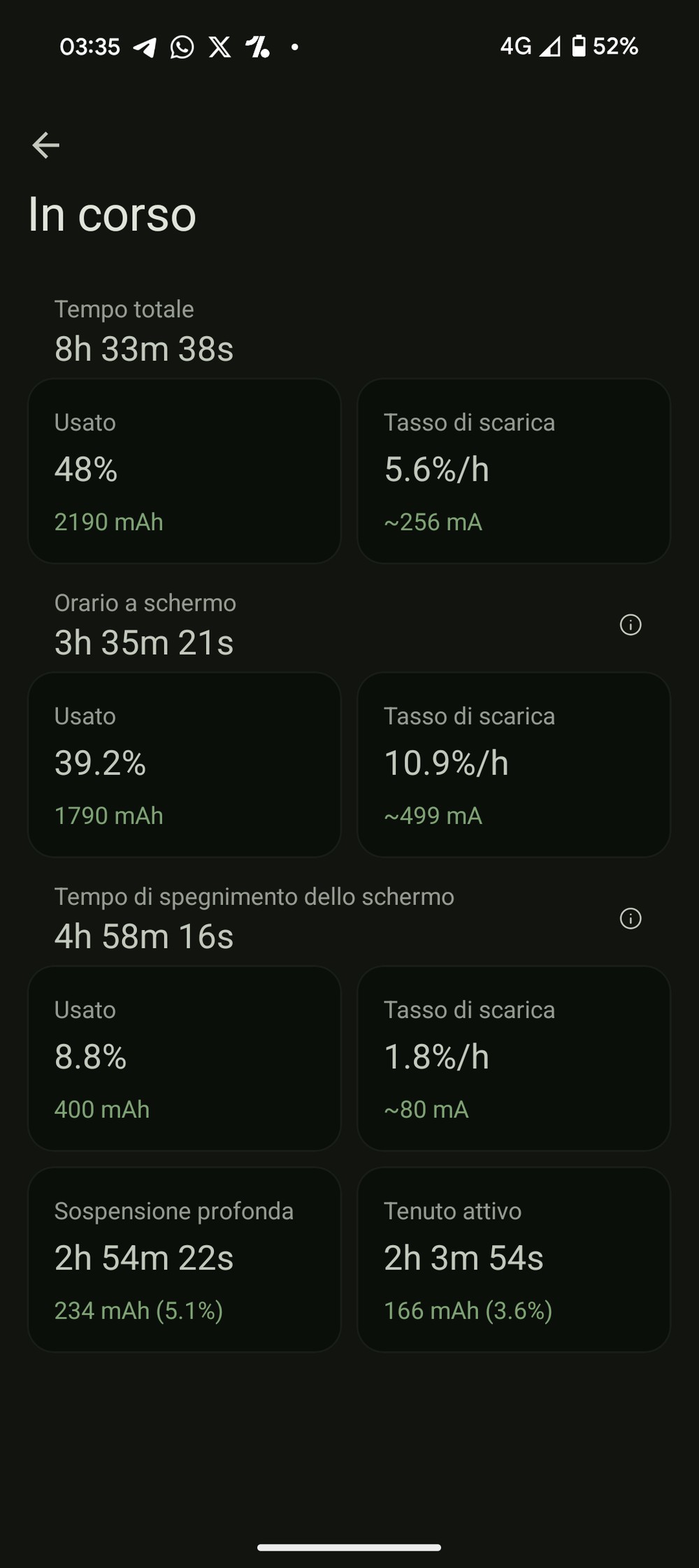The image size is (699, 1568).
Task: Tap the 4G network indicator
Action: (515, 46)
